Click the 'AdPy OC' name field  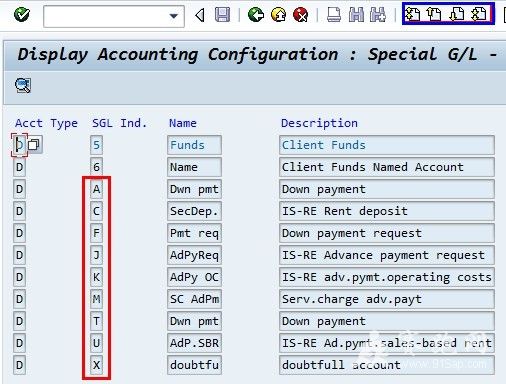pyautogui.click(x=194, y=277)
